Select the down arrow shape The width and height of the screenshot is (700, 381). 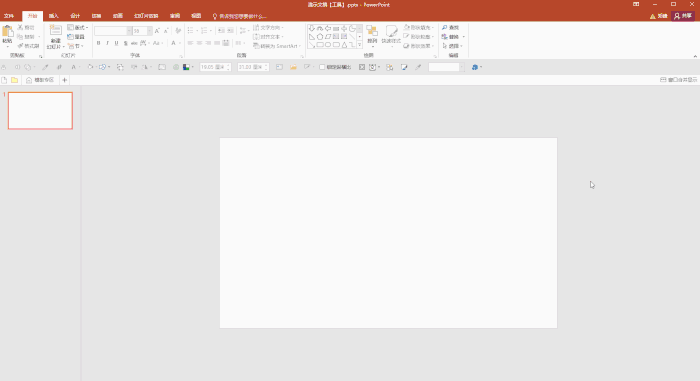click(312, 28)
